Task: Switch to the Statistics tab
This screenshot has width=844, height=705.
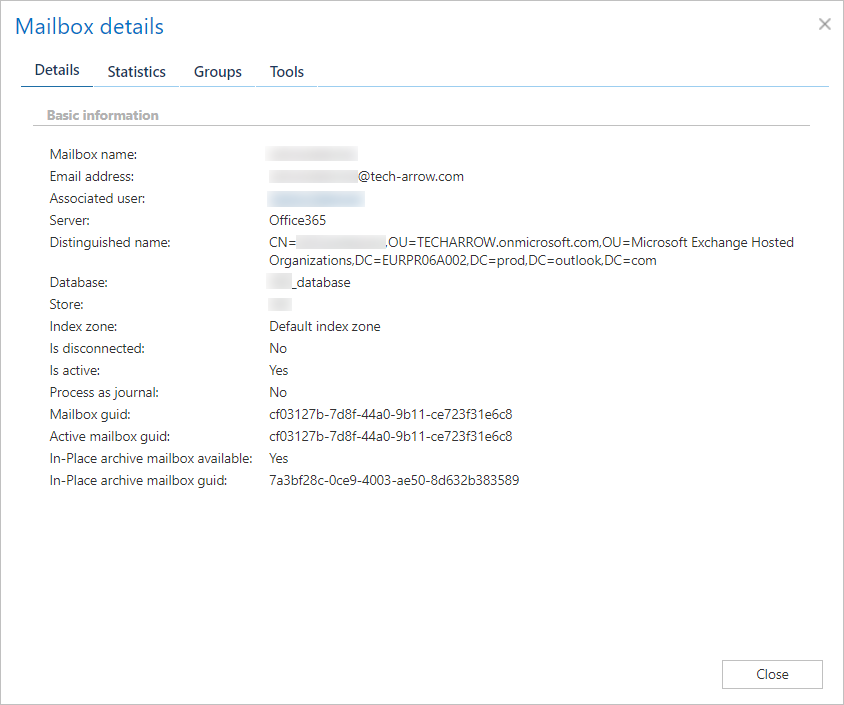Action: (x=136, y=72)
